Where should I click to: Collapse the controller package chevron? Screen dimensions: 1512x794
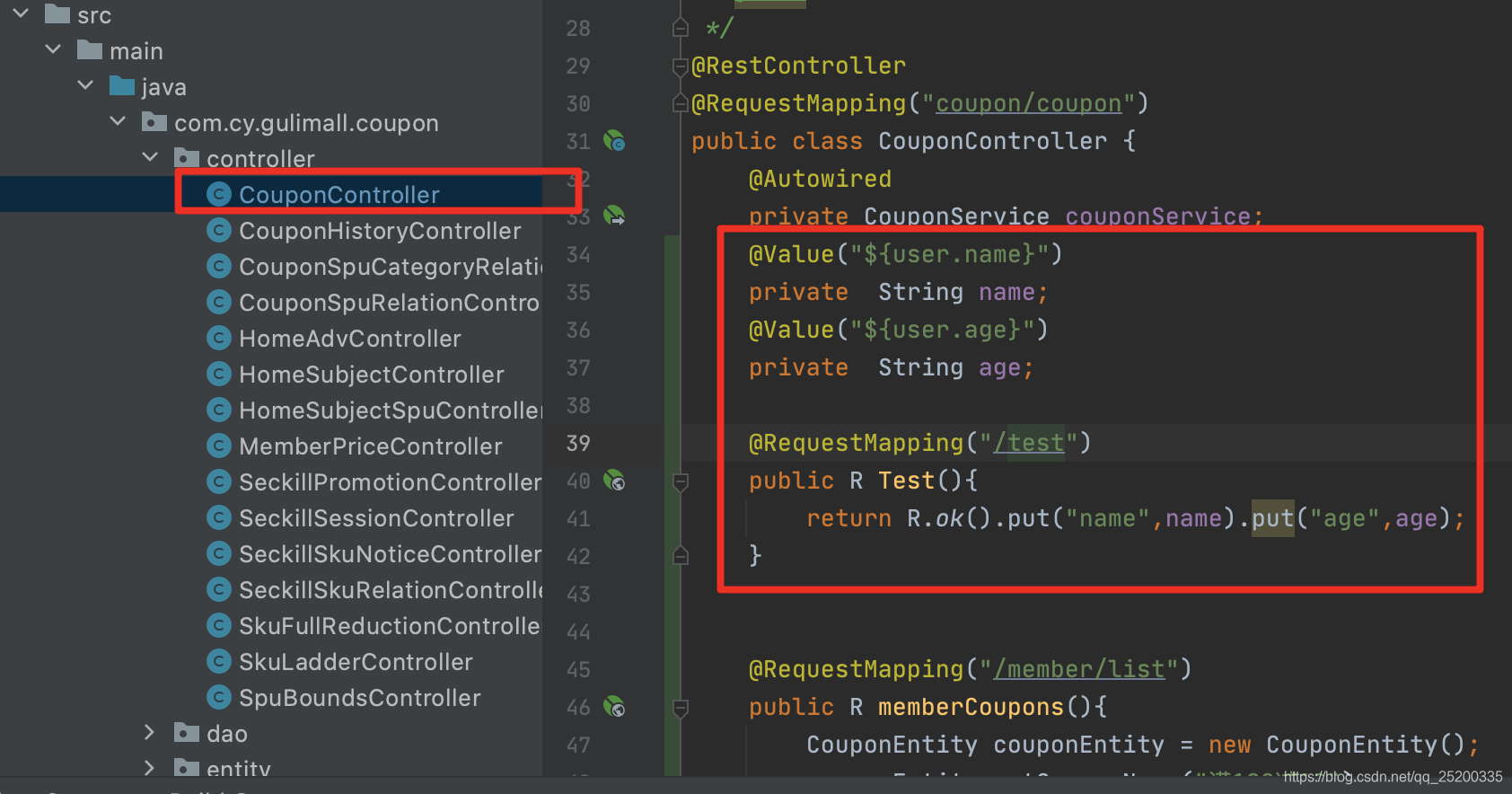coord(150,157)
